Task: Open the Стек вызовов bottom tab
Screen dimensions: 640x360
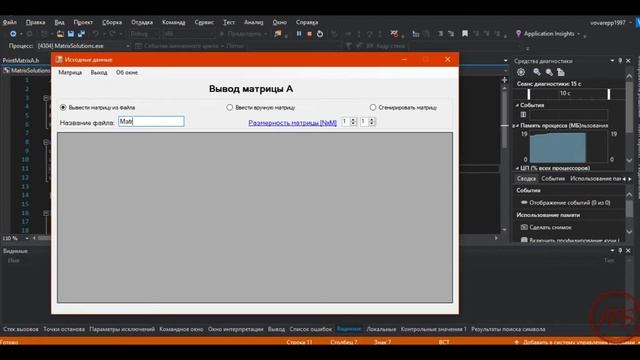Action: point(21,329)
